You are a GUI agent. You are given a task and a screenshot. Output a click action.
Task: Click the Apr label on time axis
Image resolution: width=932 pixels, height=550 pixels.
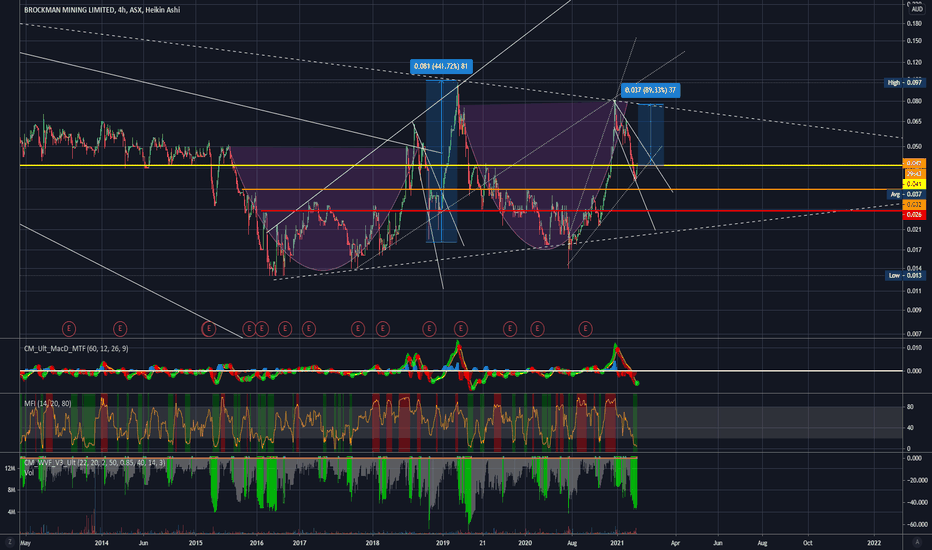(x=675, y=543)
